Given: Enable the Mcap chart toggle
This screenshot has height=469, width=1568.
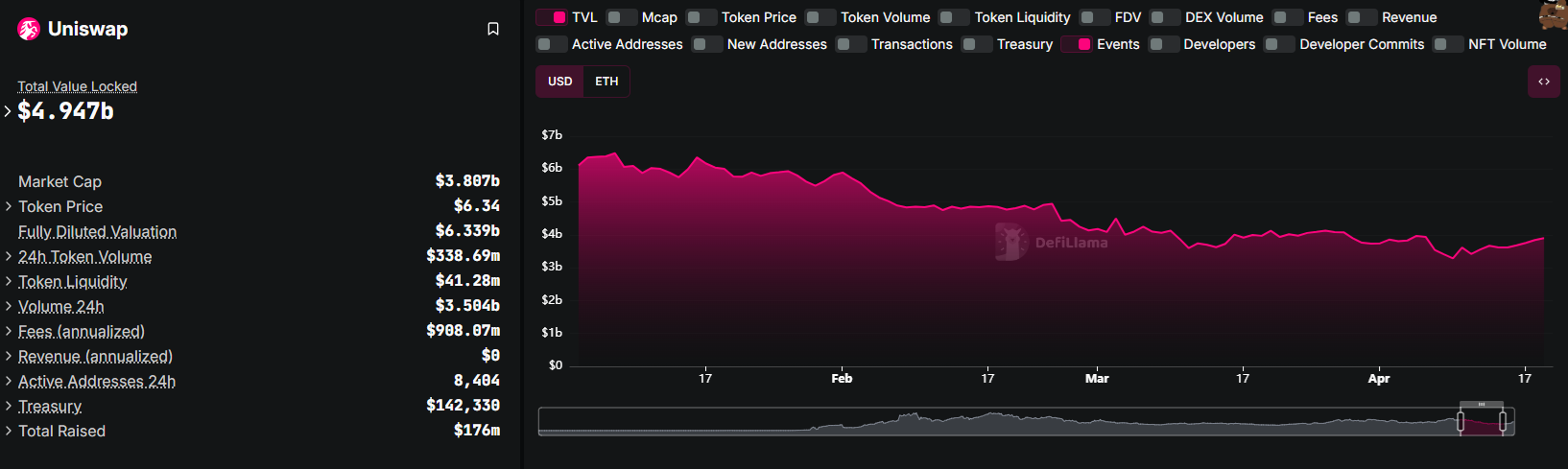Looking at the screenshot, I should 621,17.
